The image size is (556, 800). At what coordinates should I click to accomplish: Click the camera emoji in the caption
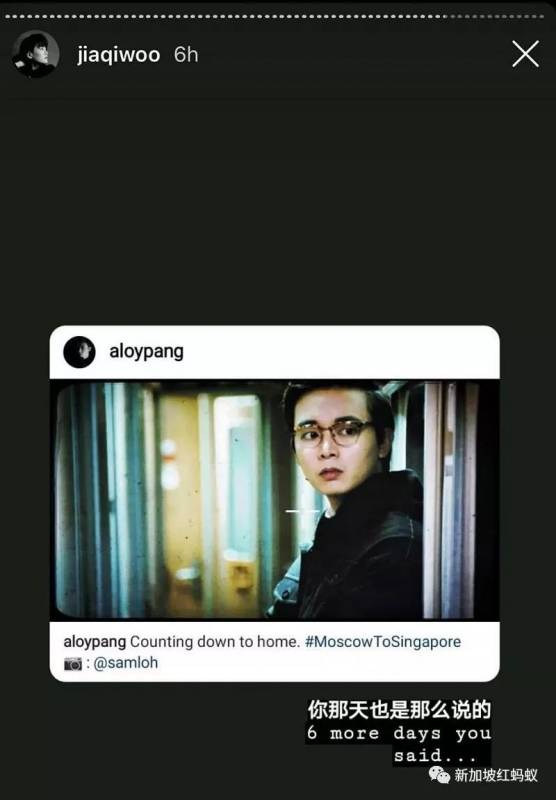72,664
